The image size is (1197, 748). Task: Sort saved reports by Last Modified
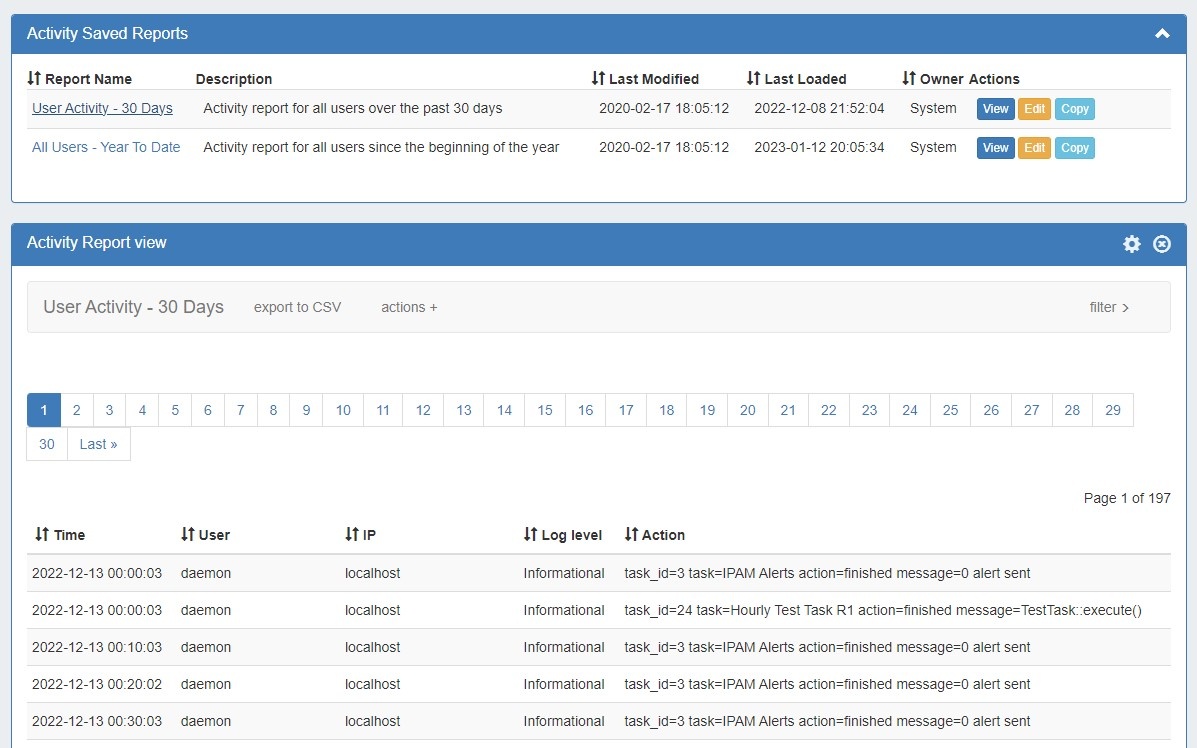tap(645, 79)
